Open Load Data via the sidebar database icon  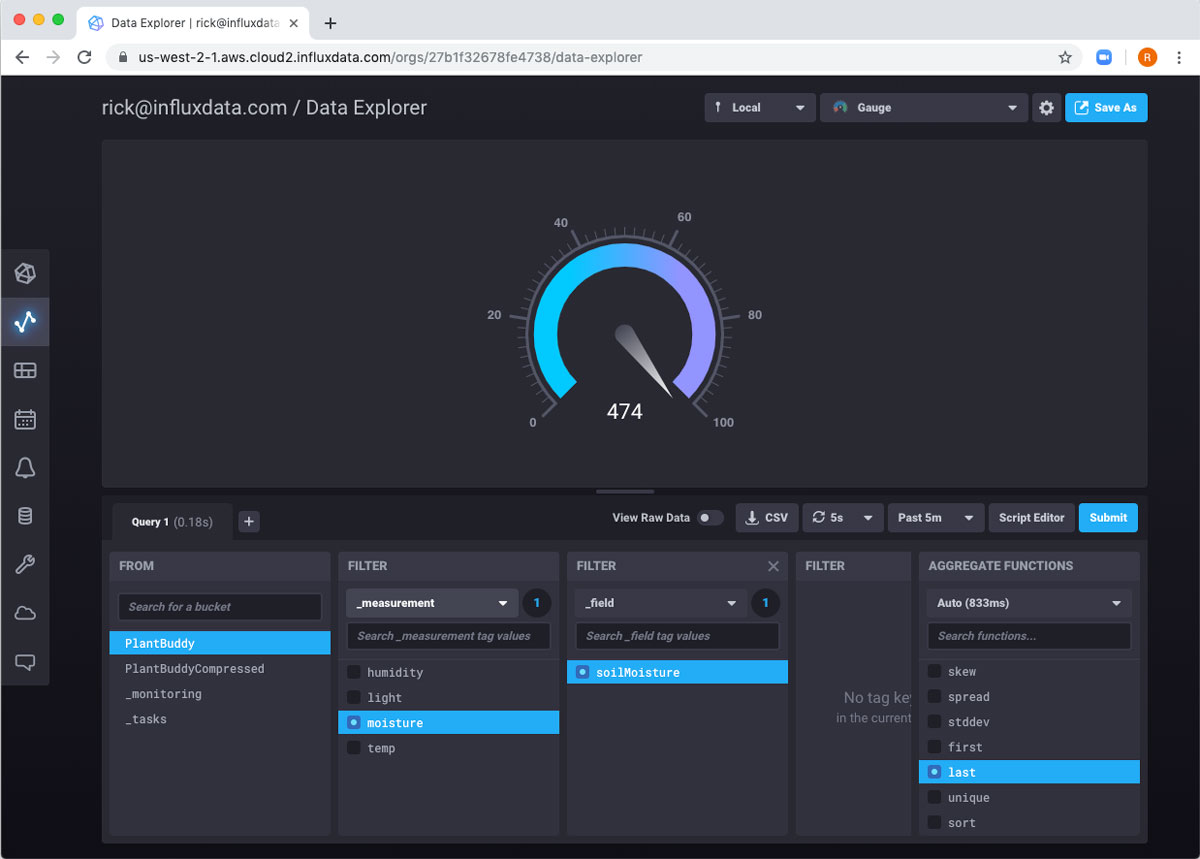[25, 516]
